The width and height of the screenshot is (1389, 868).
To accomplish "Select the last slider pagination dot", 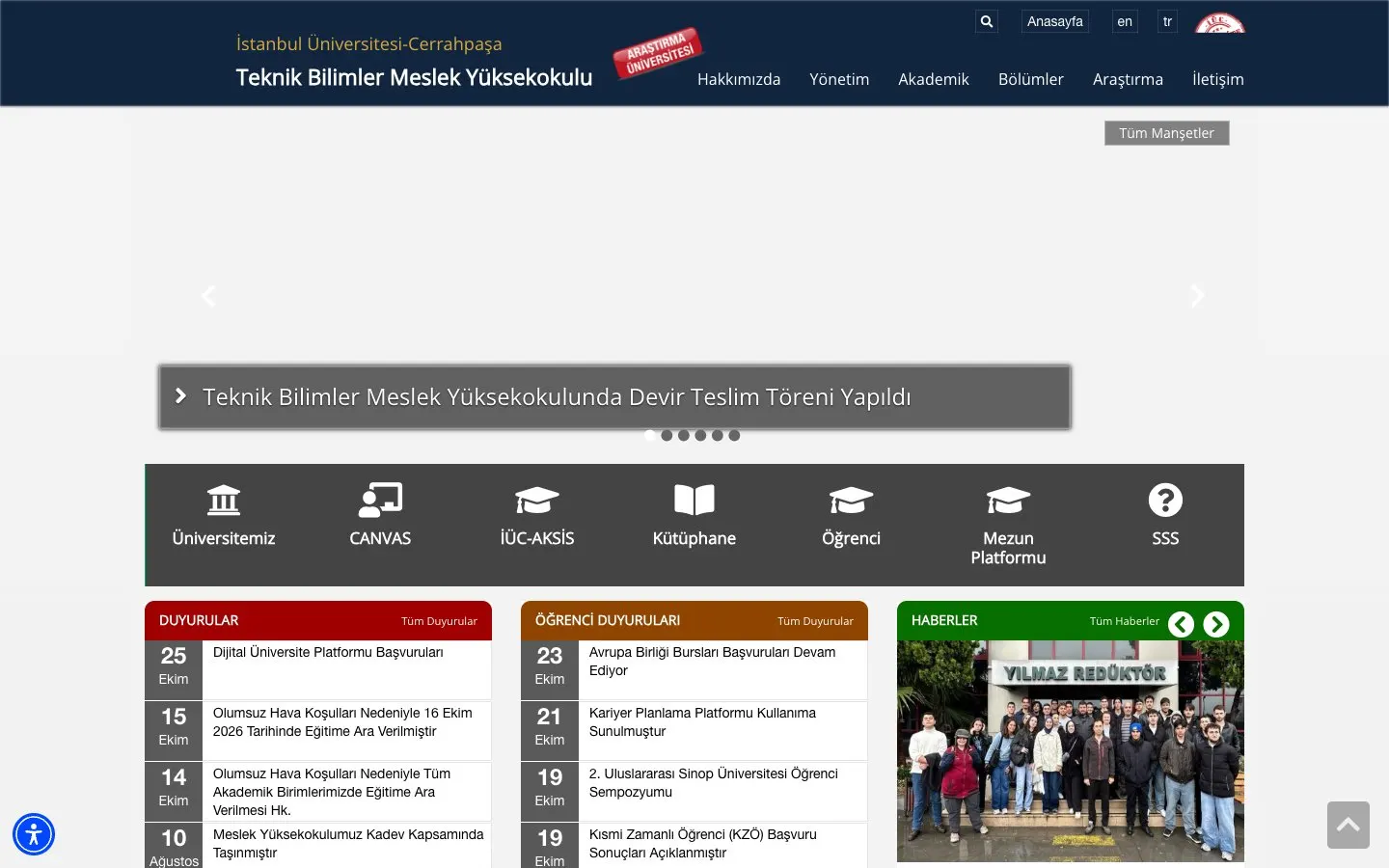I will [734, 435].
